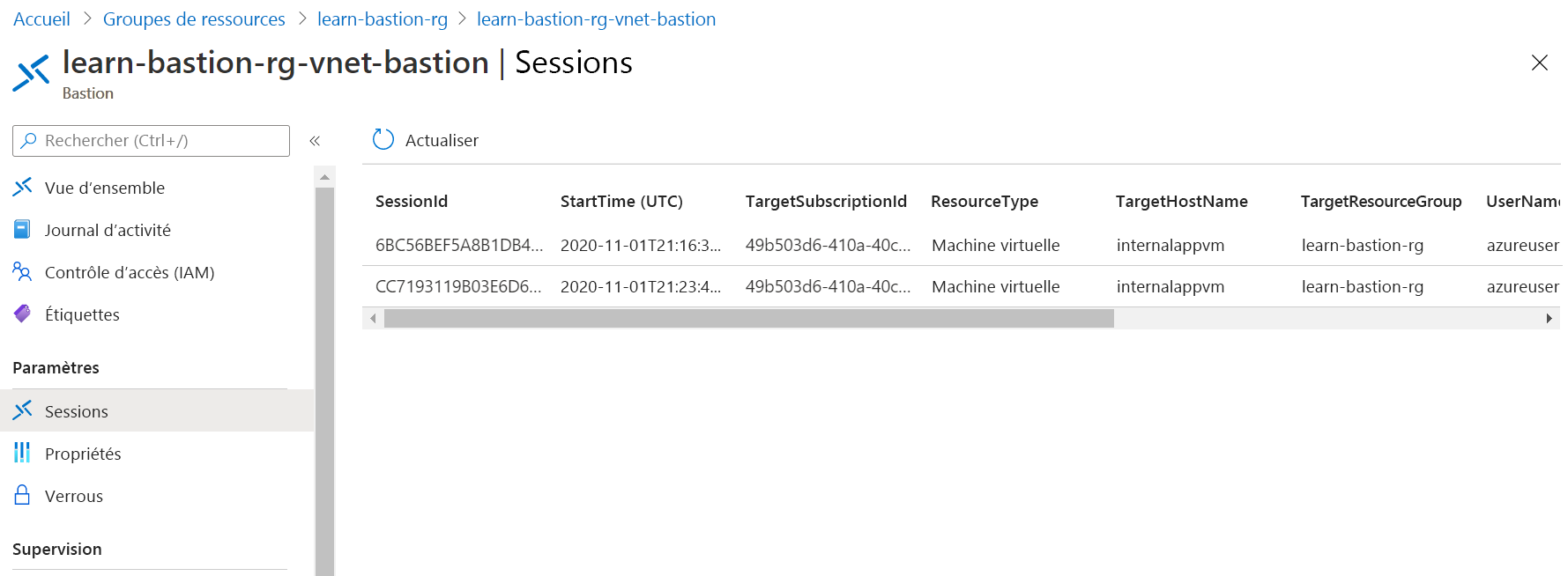Close the Sessions page with the X
The width and height of the screenshot is (1568, 576).
click(1539, 63)
